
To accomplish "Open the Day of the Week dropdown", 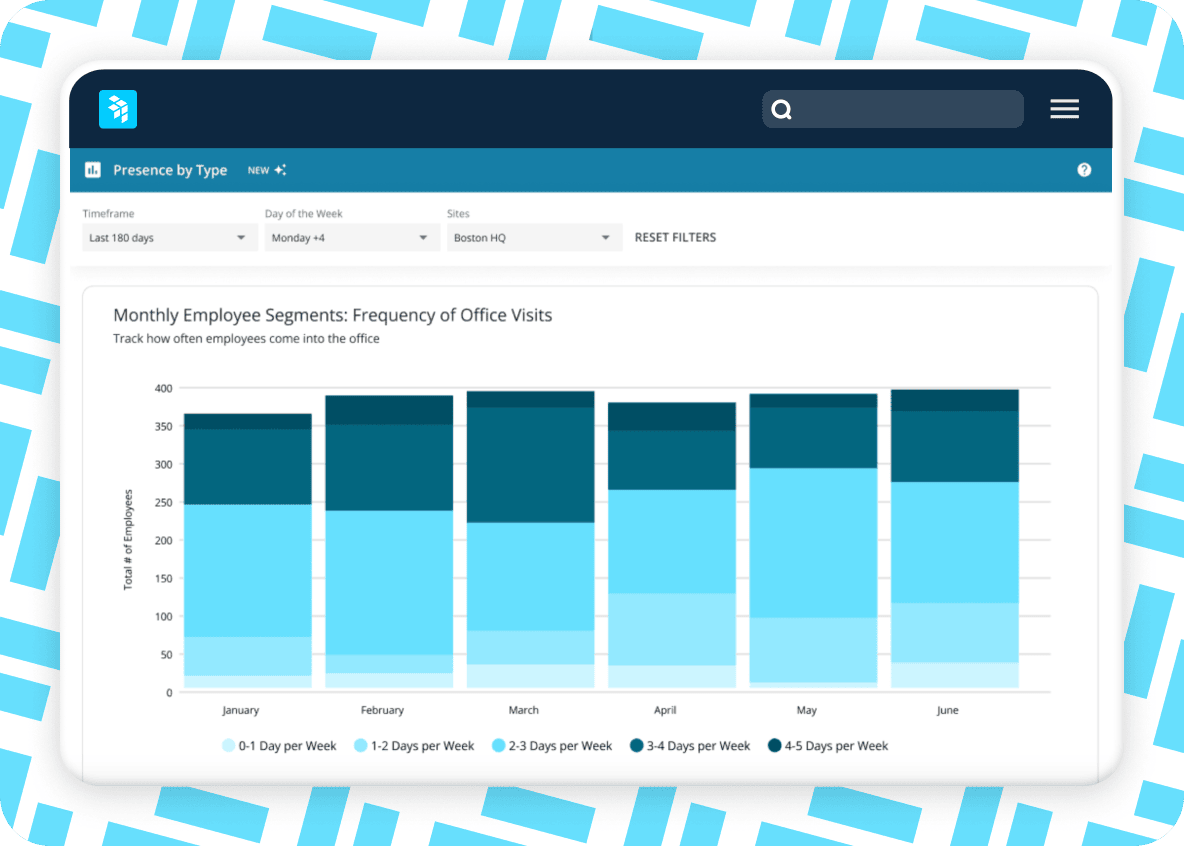I will point(351,237).
